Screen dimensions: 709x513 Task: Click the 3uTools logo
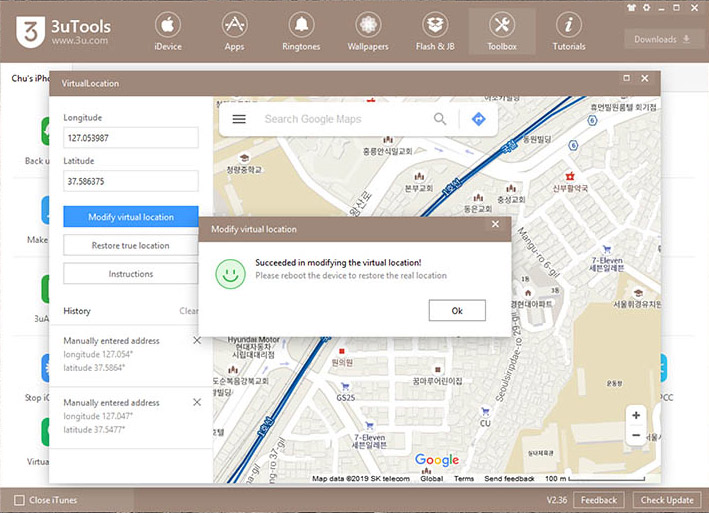[63, 32]
